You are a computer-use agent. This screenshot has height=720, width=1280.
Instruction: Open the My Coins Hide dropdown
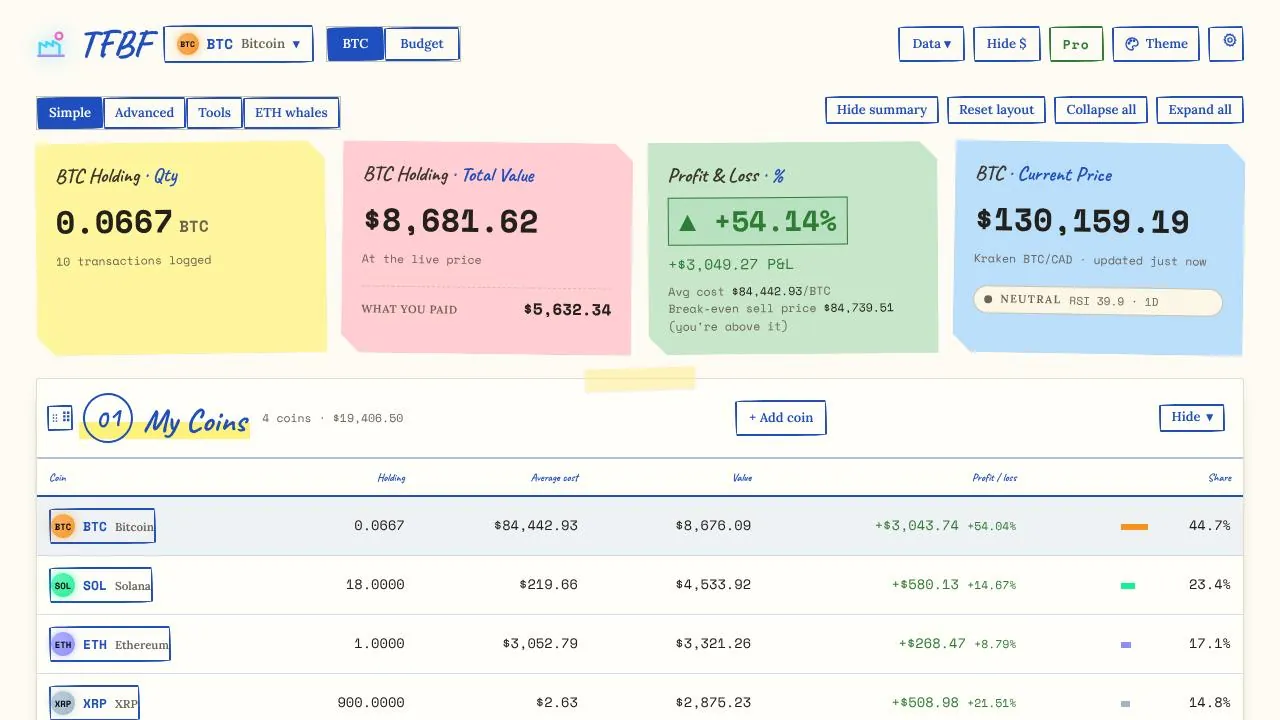tap(1192, 417)
